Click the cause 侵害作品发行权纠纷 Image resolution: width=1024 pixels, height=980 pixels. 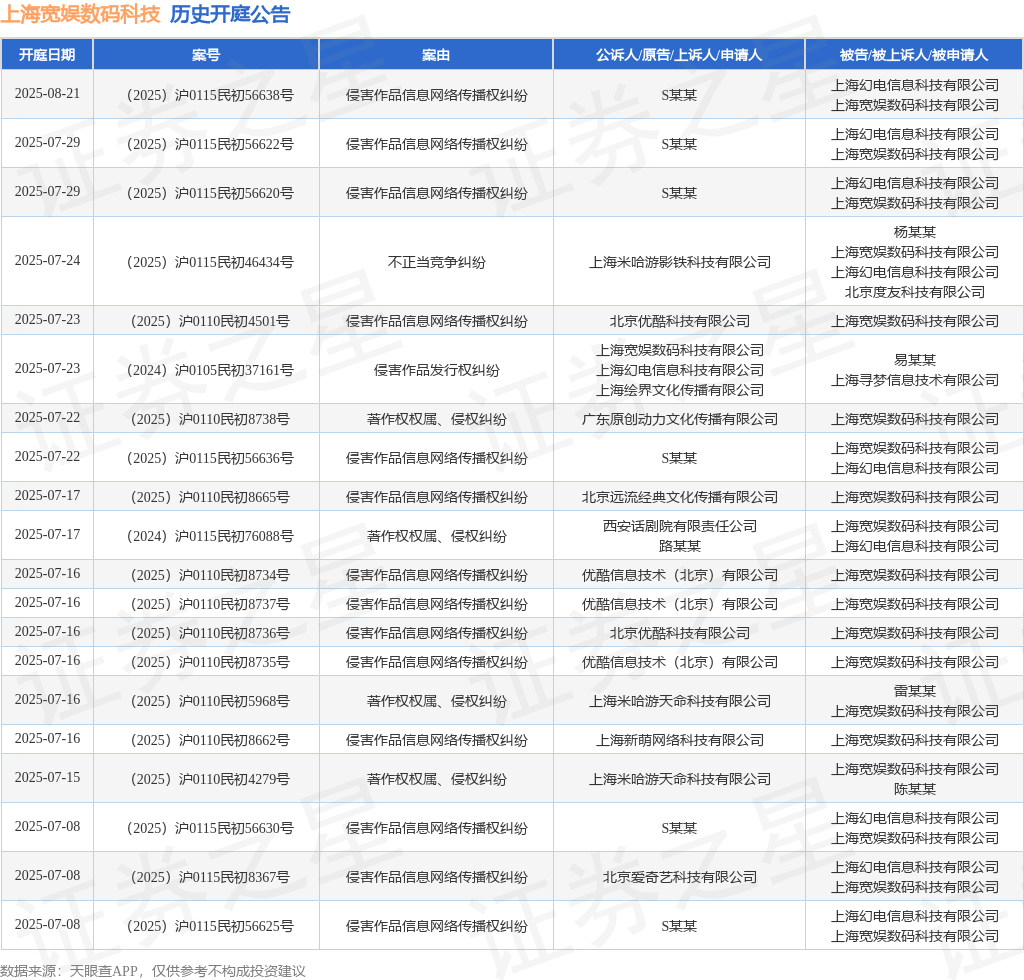[x=436, y=370]
